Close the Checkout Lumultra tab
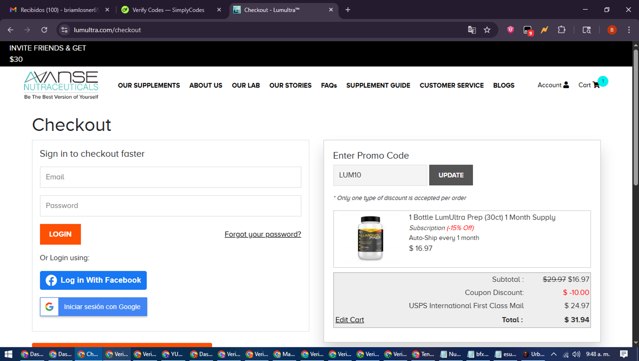Image resolution: width=639 pixels, height=361 pixels. (331, 10)
